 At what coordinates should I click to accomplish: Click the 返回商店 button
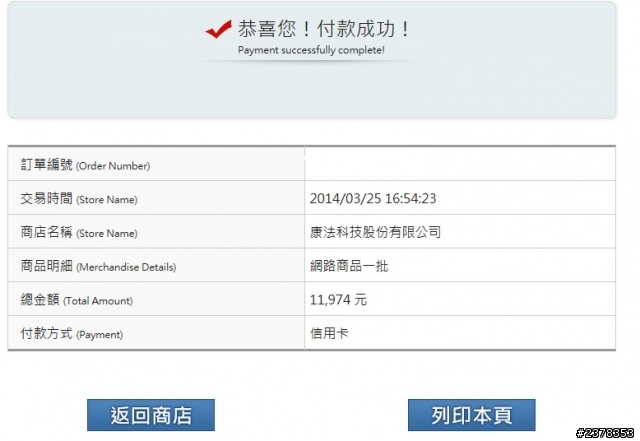coord(151,415)
